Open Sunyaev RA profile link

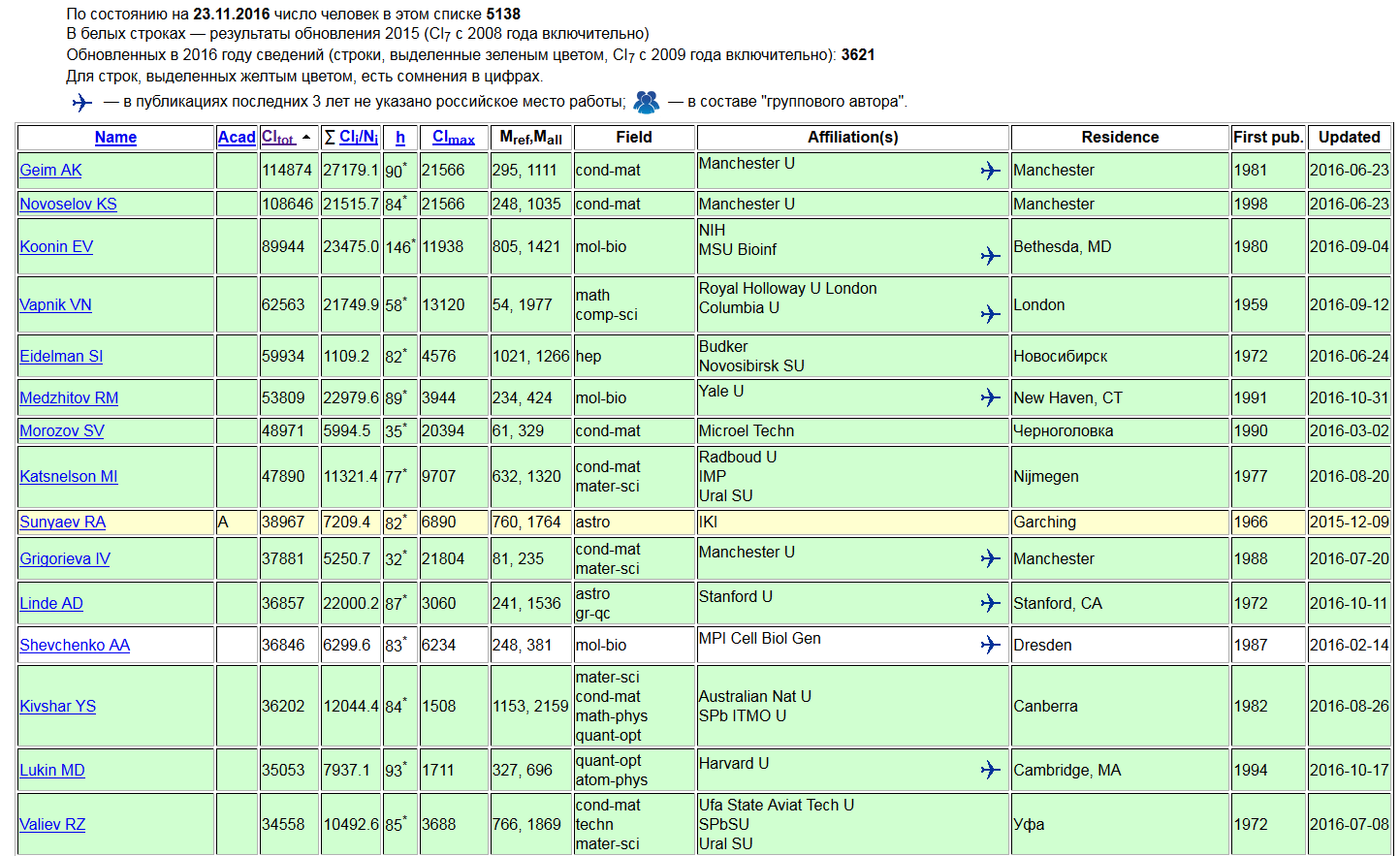pyautogui.click(x=62, y=522)
